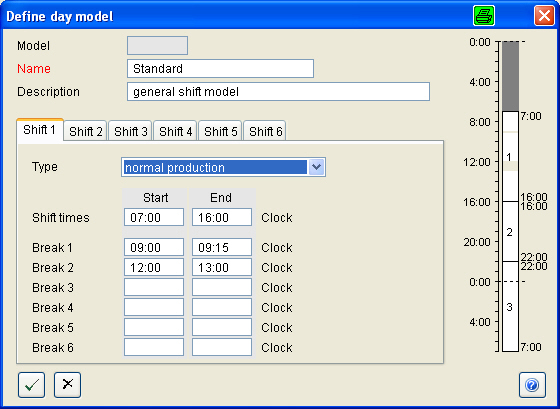The height and width of the screenshot is (409, 560).
Task: Expand the Type dropdown arrow
Action: (x=316, y=167)
